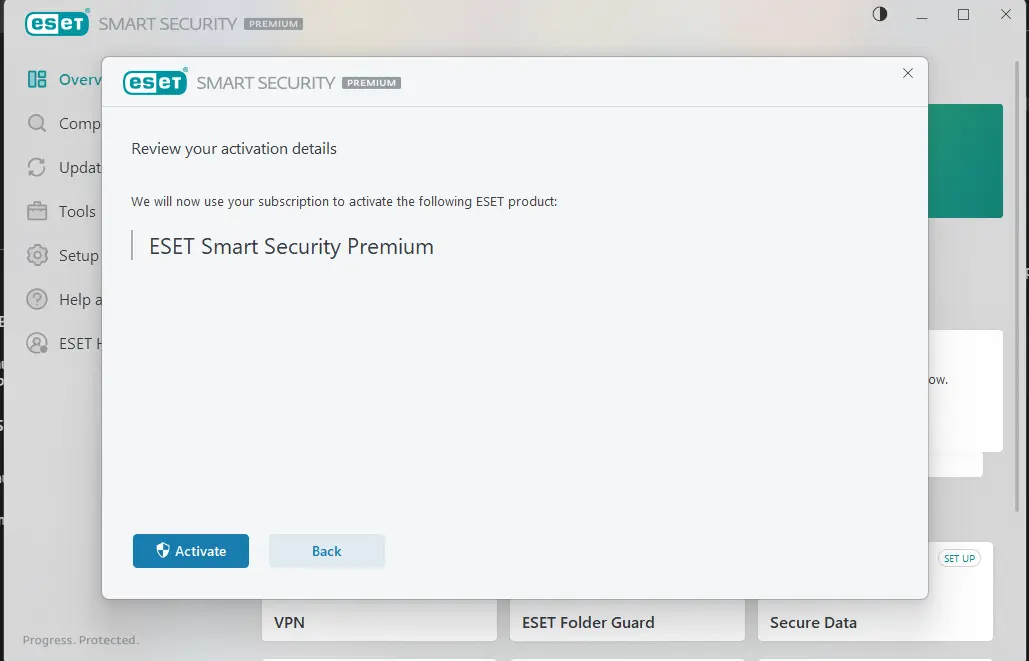Toggle the contrast theme icon
This screenshot has height=661, width=1029.
[880, 14]
